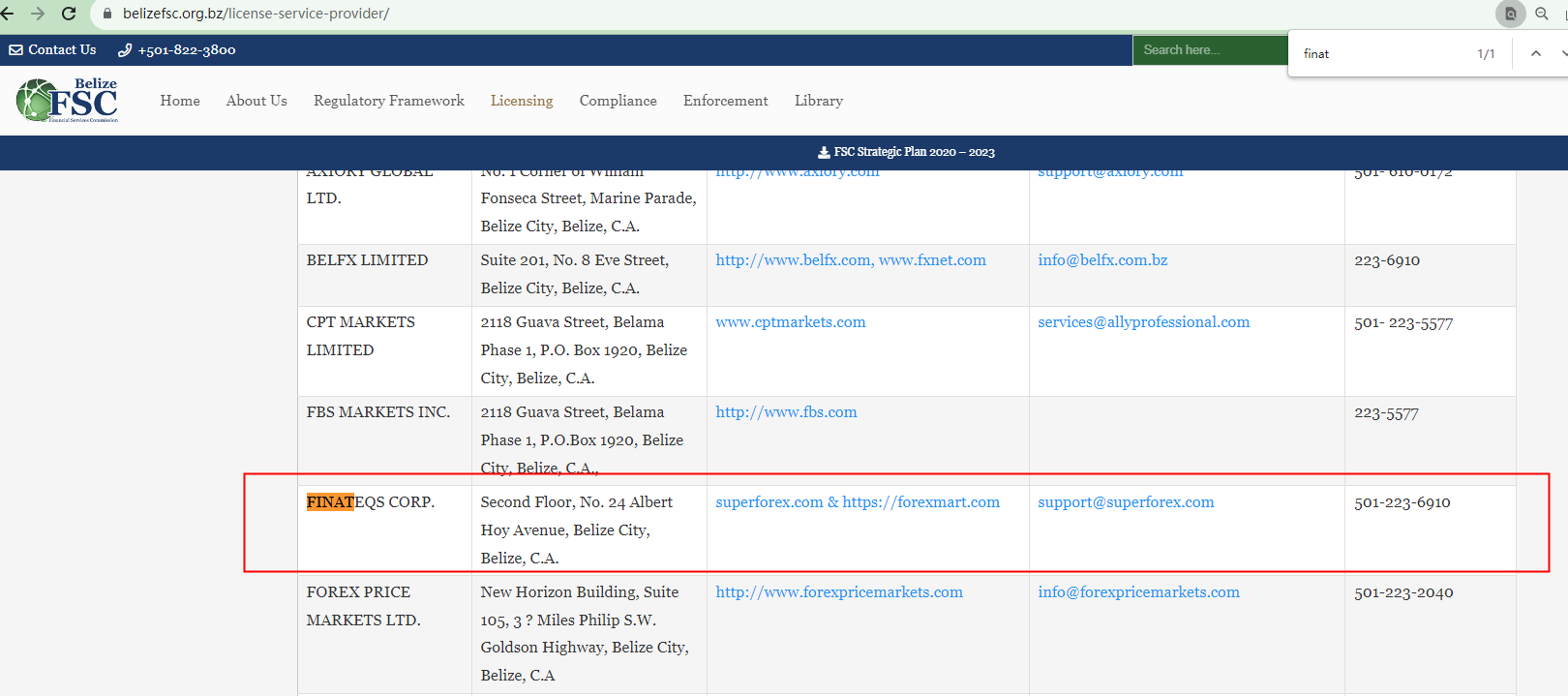This screenshot has width=1568, height=696.
Task: Open the Enforcement menu item
Action: [x=725, y=101]
